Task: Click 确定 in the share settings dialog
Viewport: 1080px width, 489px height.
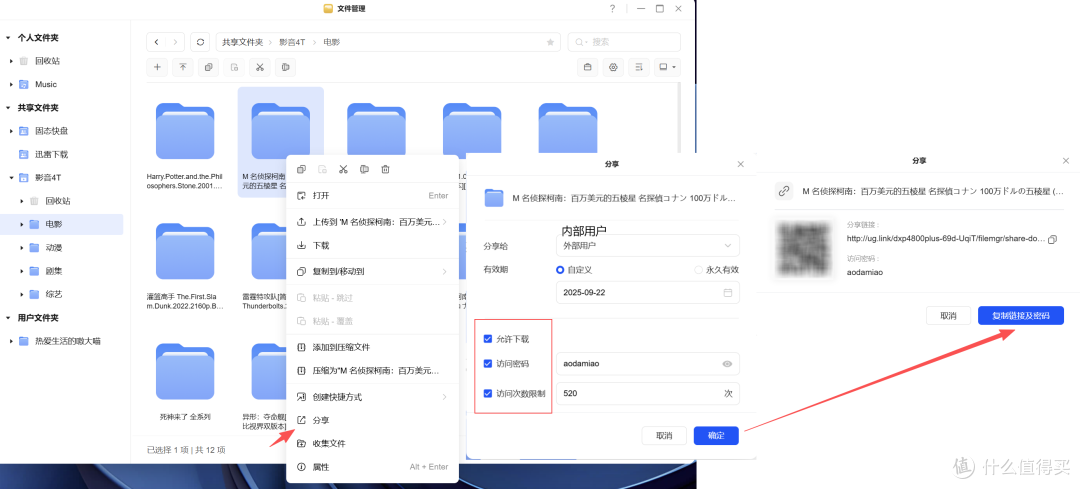Action: (x=716, y=435)
